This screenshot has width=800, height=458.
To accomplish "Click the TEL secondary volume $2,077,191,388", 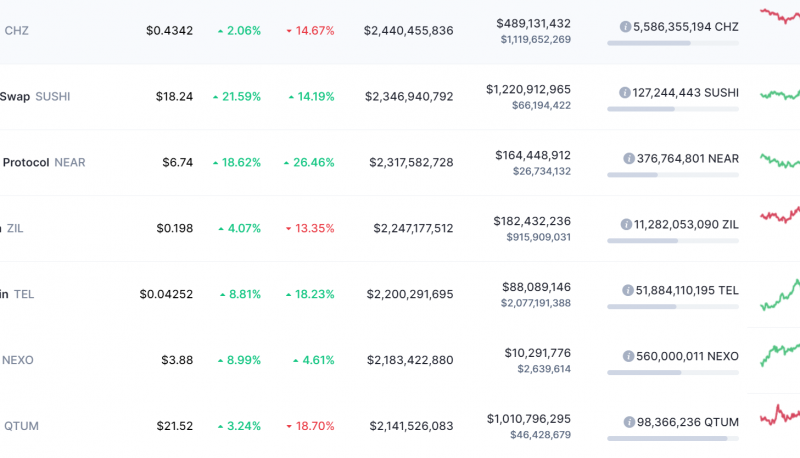I will (x=536, y=303).
